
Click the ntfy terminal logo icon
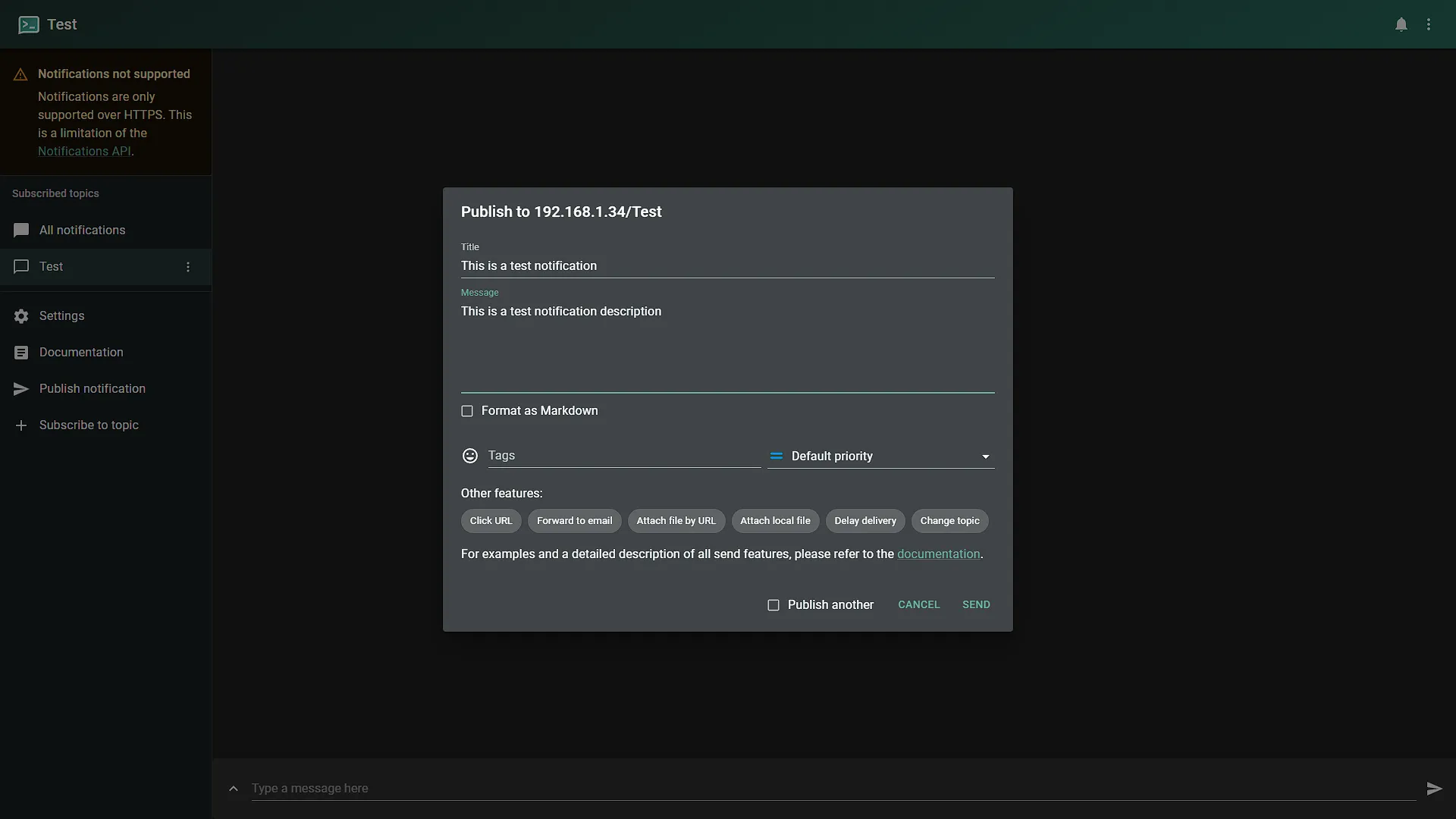pos(29,24)
